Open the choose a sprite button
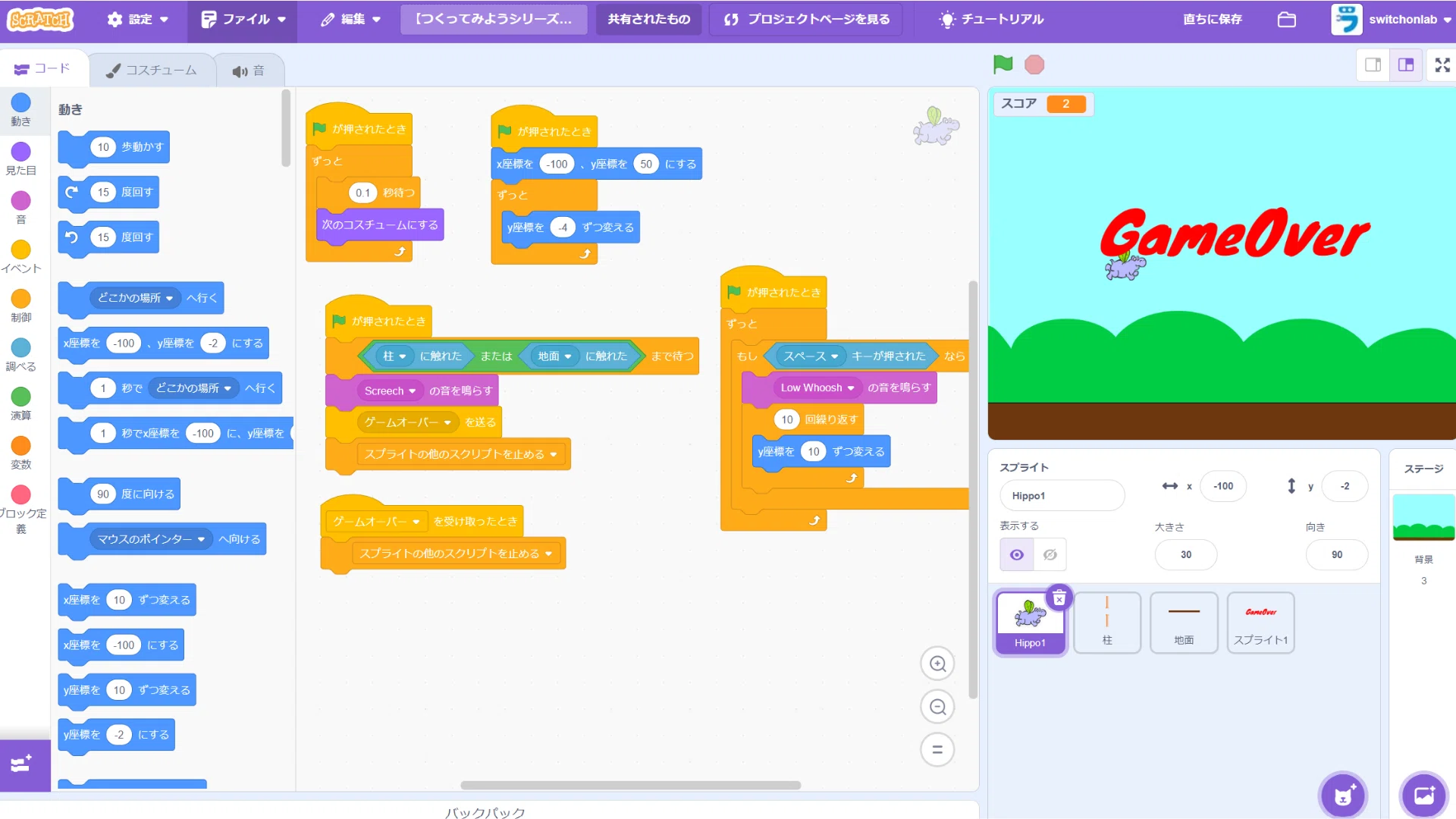The height and width of the screenshot is (819, 1456). [x=1343, y=795]
